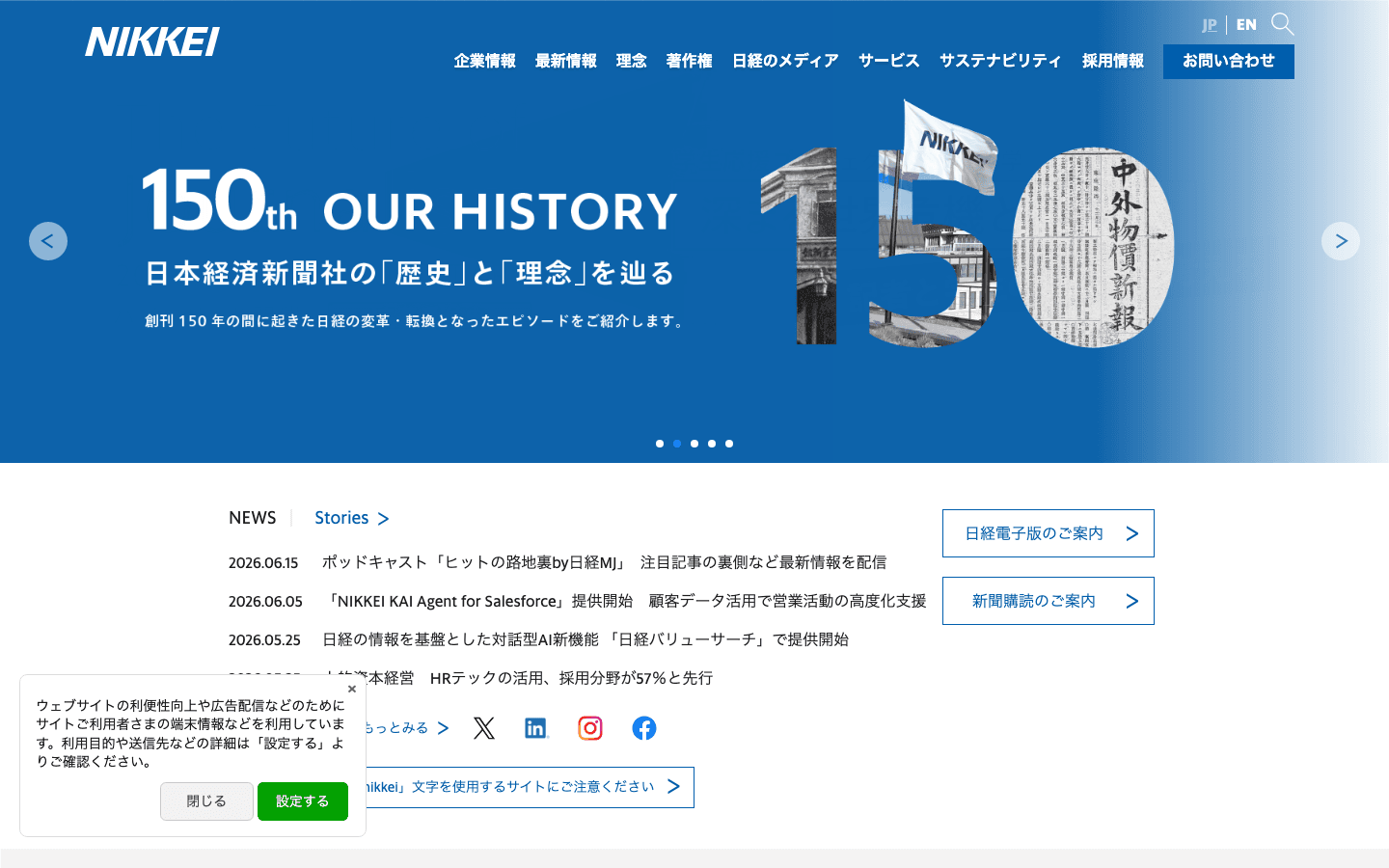Go to previous carousel slide
1389x868 pixels.
click(48, 241)
